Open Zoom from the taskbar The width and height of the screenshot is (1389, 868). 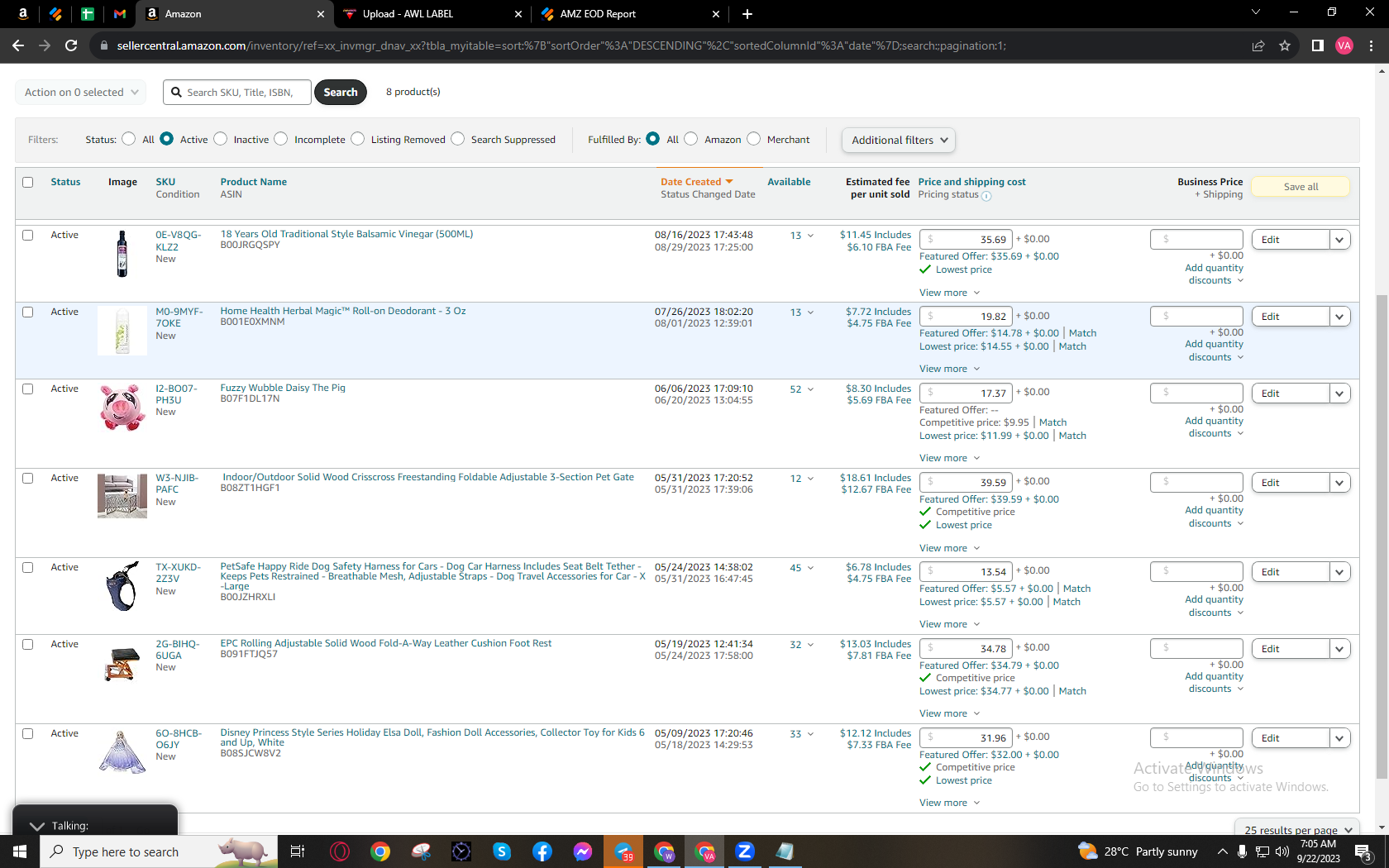click(x=745, y=851)
